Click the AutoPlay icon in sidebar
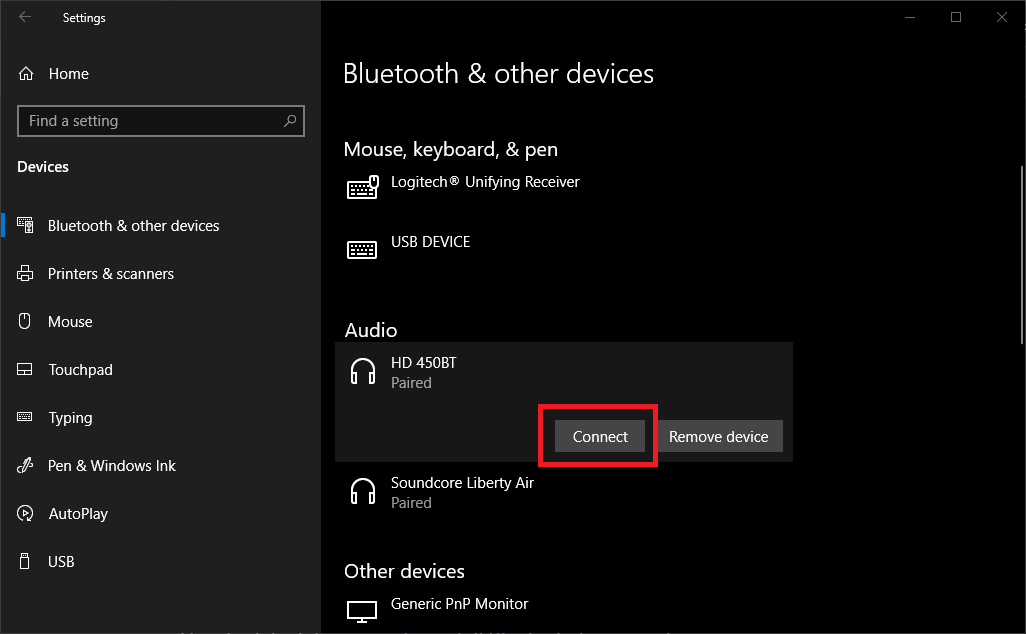Image resolution: width=1026 pixels, height=634 pixels. click(x=25, y=514)
